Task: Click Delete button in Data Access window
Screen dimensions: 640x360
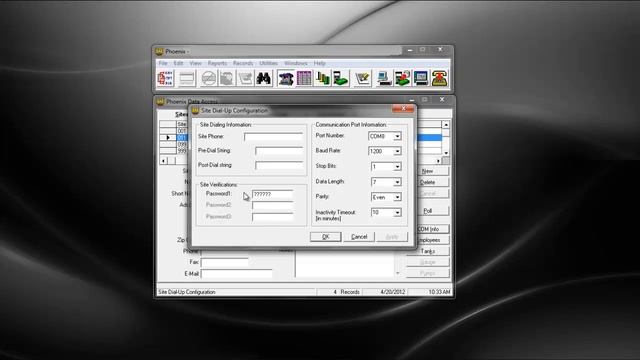Action: tap(427, 182)
